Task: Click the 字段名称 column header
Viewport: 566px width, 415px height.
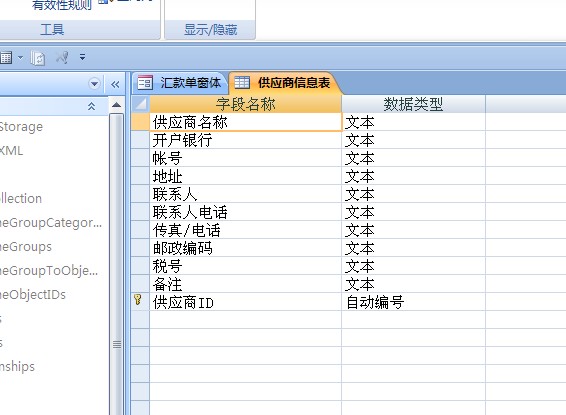Action: point(245,104)
